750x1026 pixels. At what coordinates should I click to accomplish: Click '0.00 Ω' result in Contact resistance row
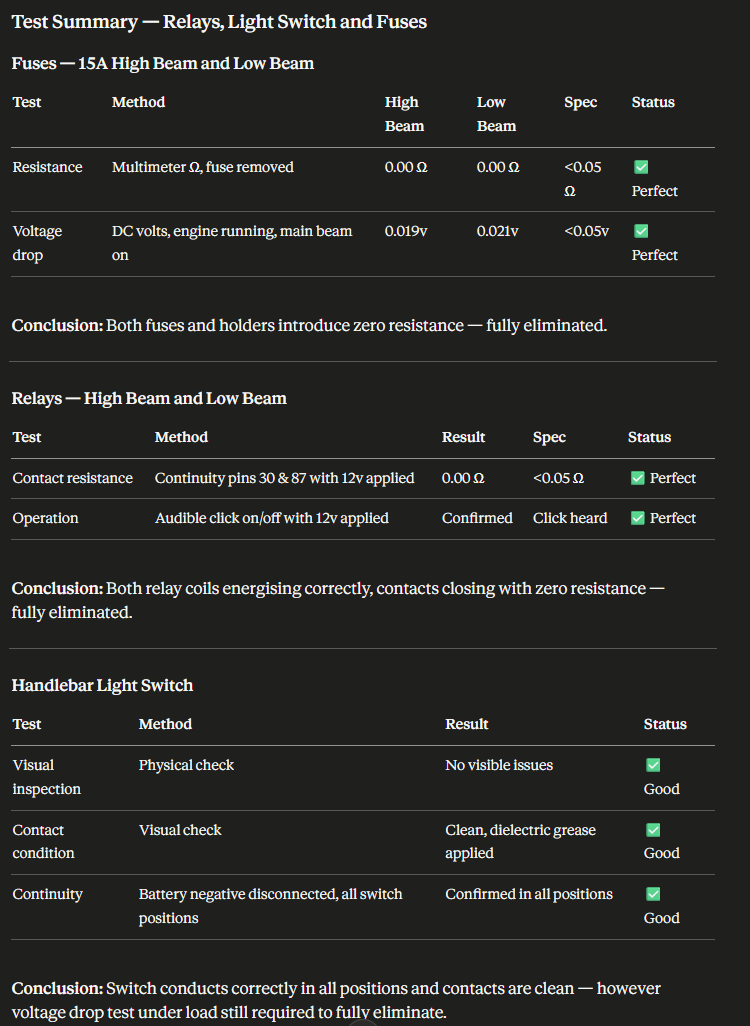463,478
